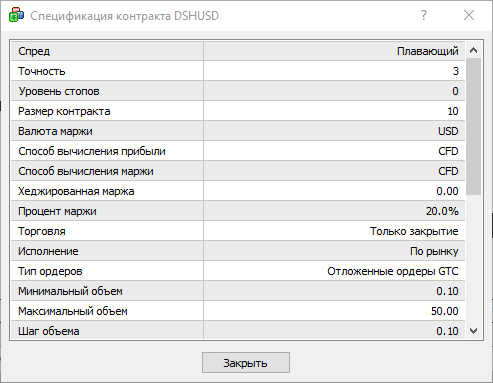Click the 20.0% value cell

point(334,211)
